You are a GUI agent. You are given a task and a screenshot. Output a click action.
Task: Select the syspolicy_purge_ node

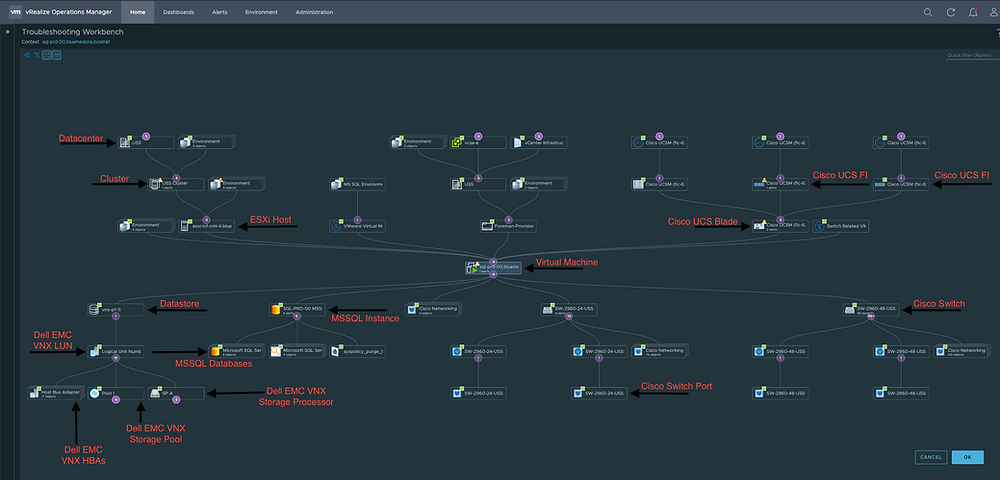[x=357, y=351]
